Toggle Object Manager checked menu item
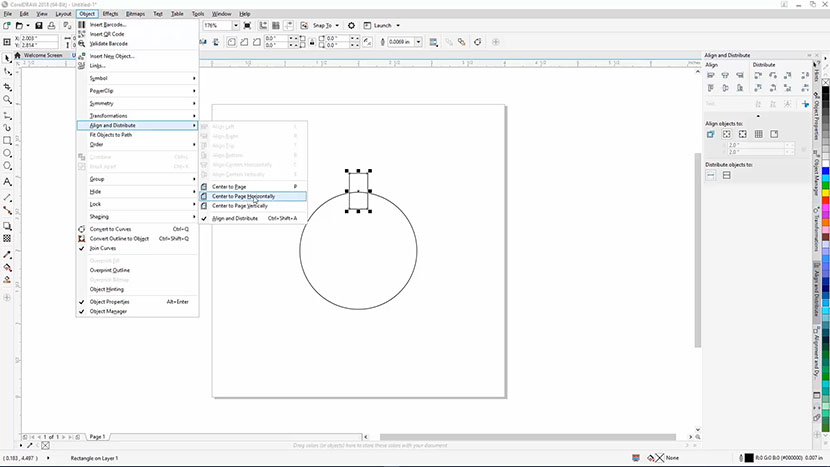 [108, 311]
